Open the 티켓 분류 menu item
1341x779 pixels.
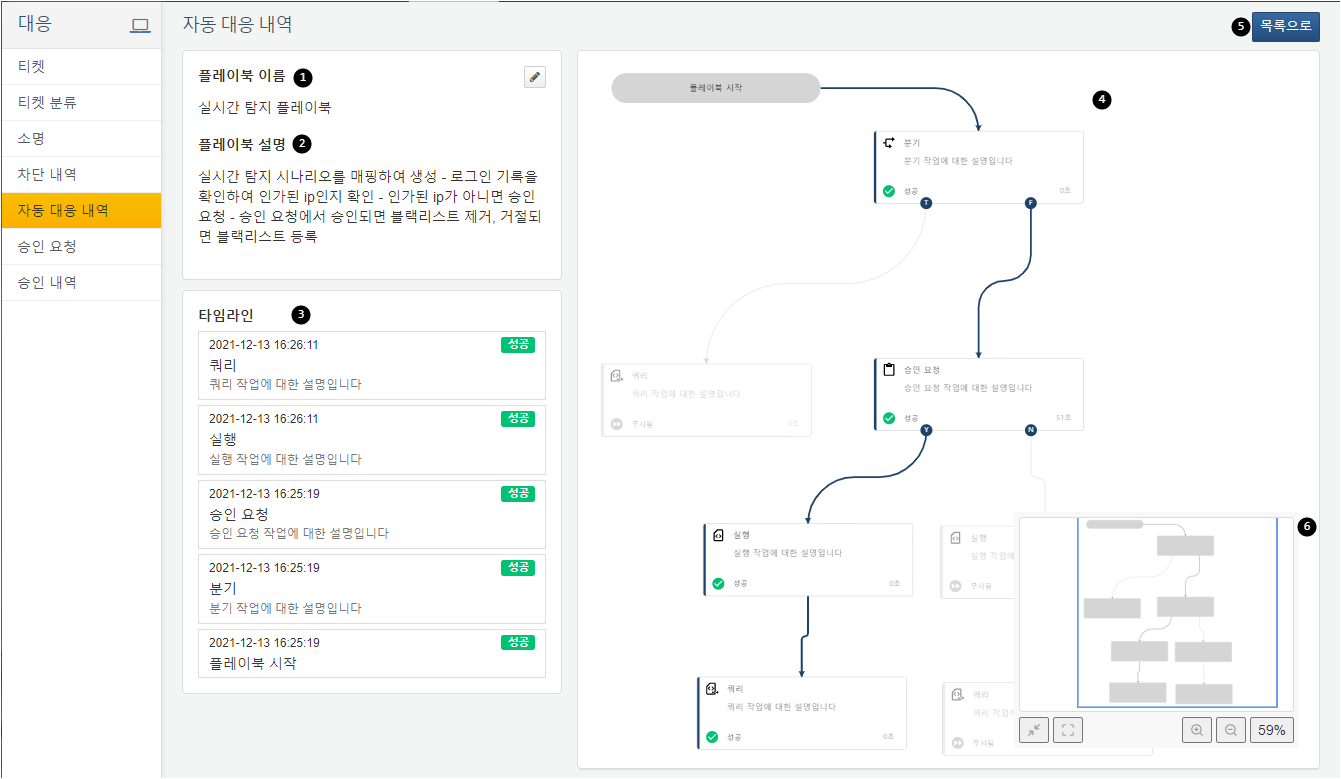[81, 103]
